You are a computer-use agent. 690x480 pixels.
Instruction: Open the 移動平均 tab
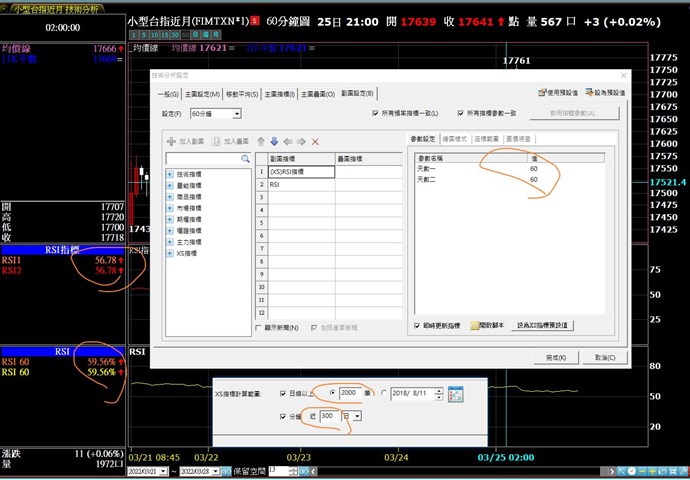coord(242,93)
